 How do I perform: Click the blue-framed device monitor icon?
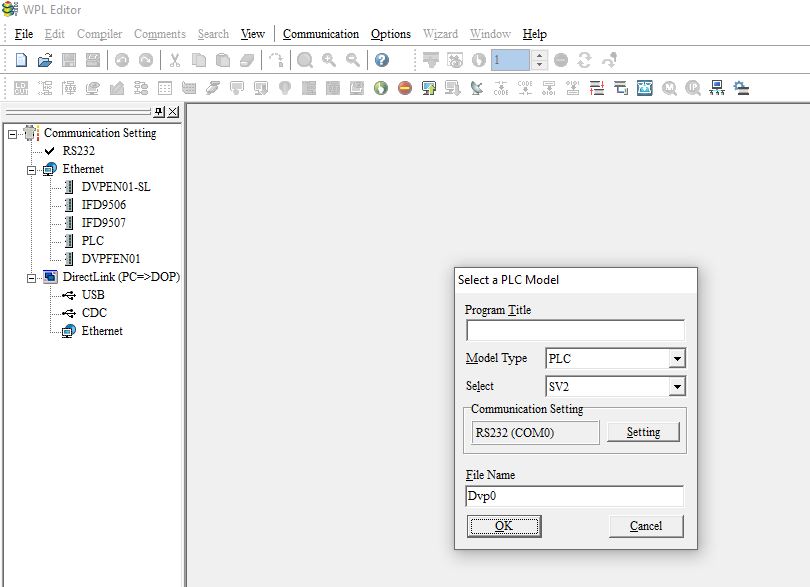(x=645, y=88)
